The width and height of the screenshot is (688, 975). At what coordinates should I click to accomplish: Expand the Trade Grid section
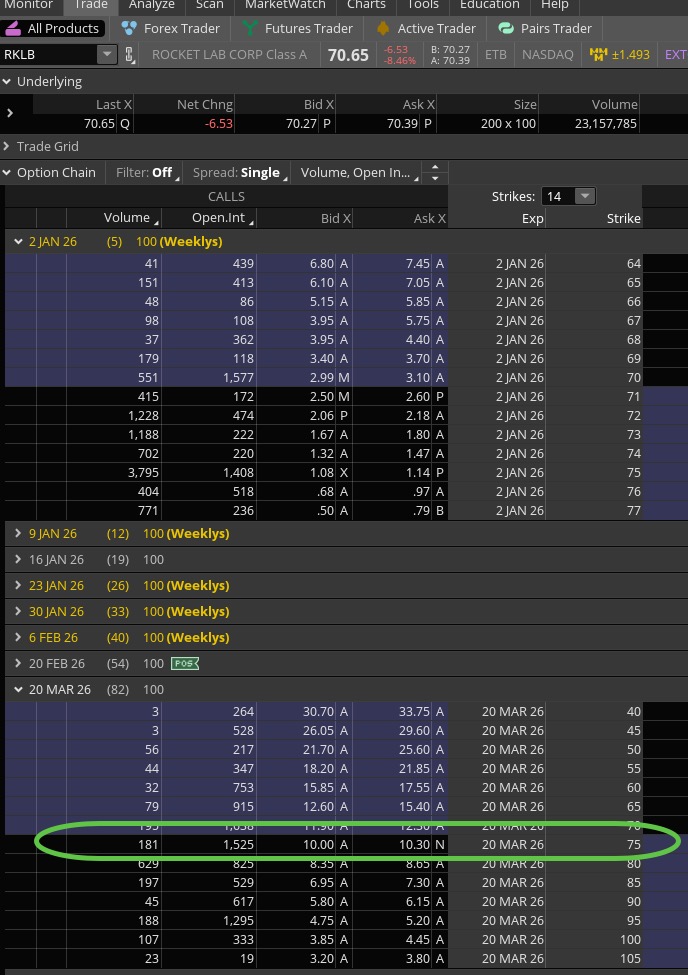[x=8, y=147]
